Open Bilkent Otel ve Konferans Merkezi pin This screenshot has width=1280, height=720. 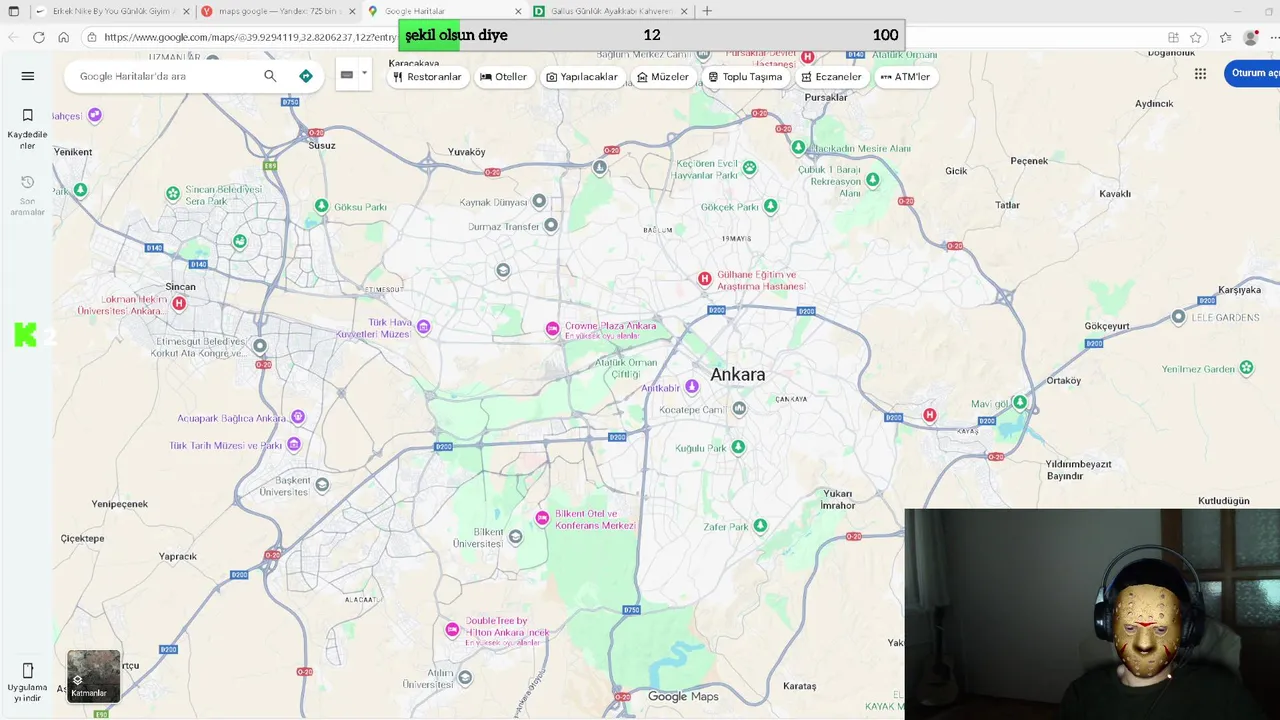click(x=542, y=517)
